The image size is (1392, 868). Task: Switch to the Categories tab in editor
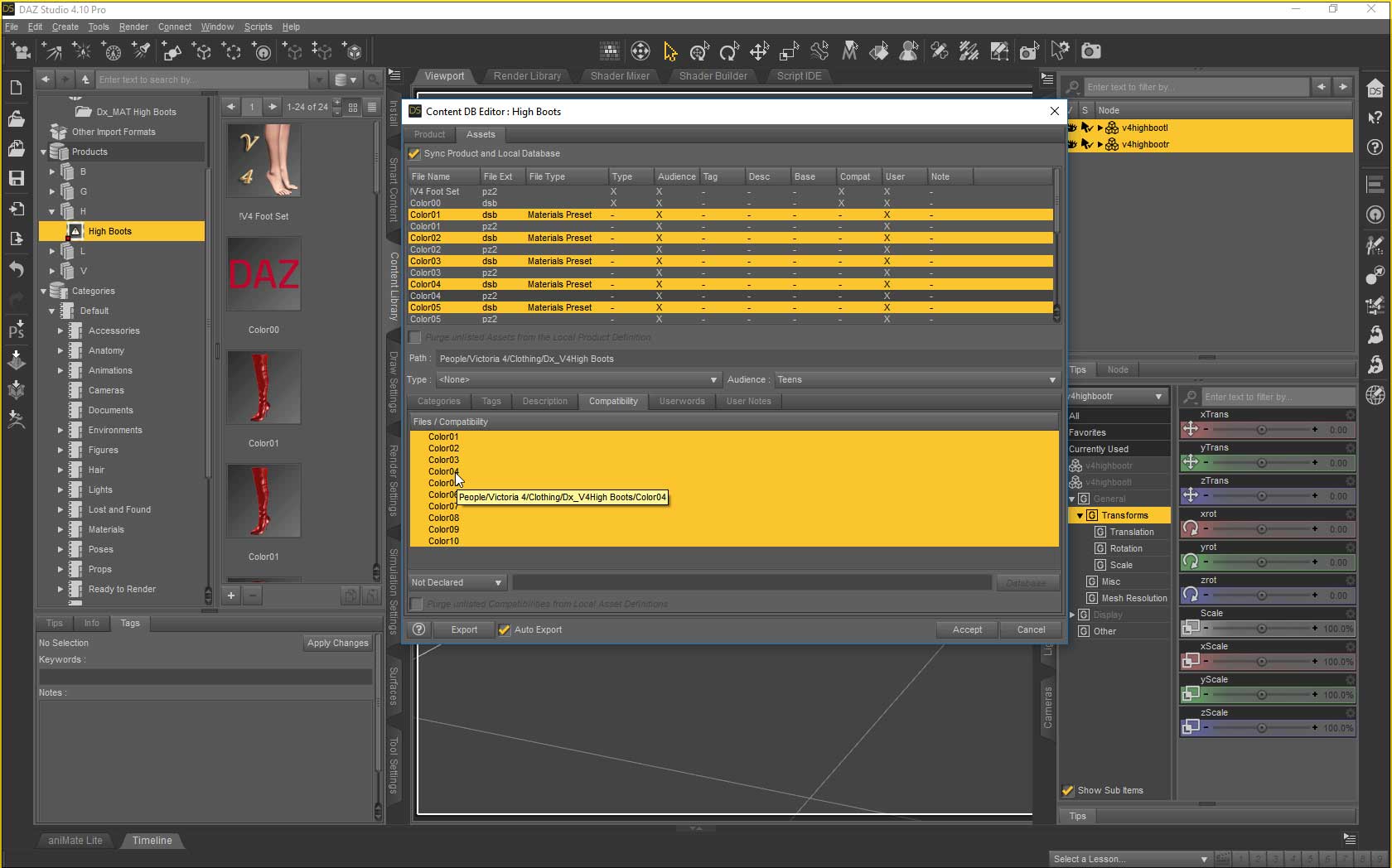point(438,401)
